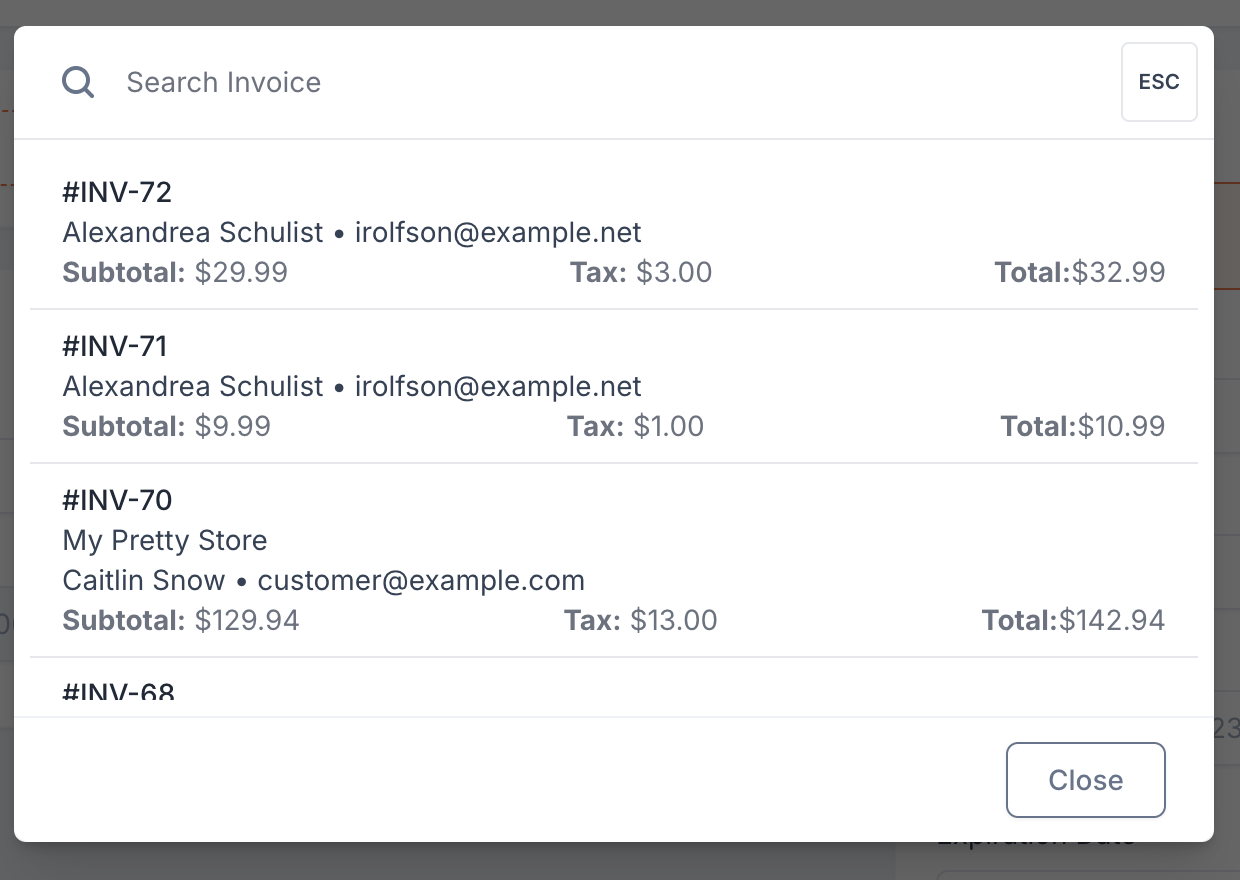Screen dimensions: 1240x880
Task: Select invoice #INV-72
Action: 614,232
